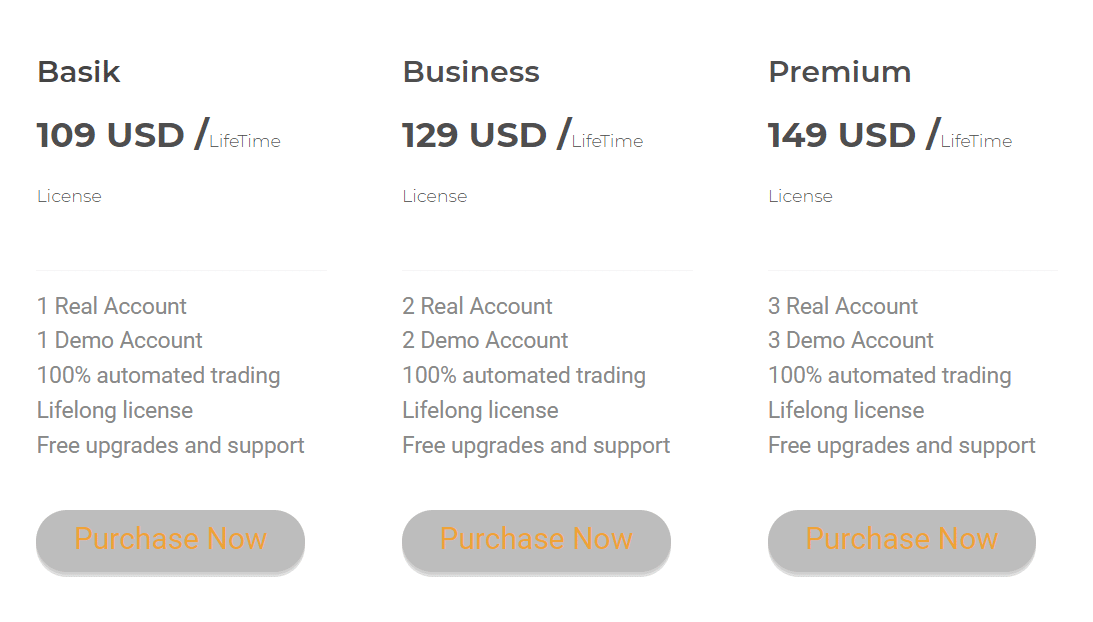Viewport: 1093px width, 622px height.
Task: Click 100% automated trading in the Business column
Action: [524, 376]
